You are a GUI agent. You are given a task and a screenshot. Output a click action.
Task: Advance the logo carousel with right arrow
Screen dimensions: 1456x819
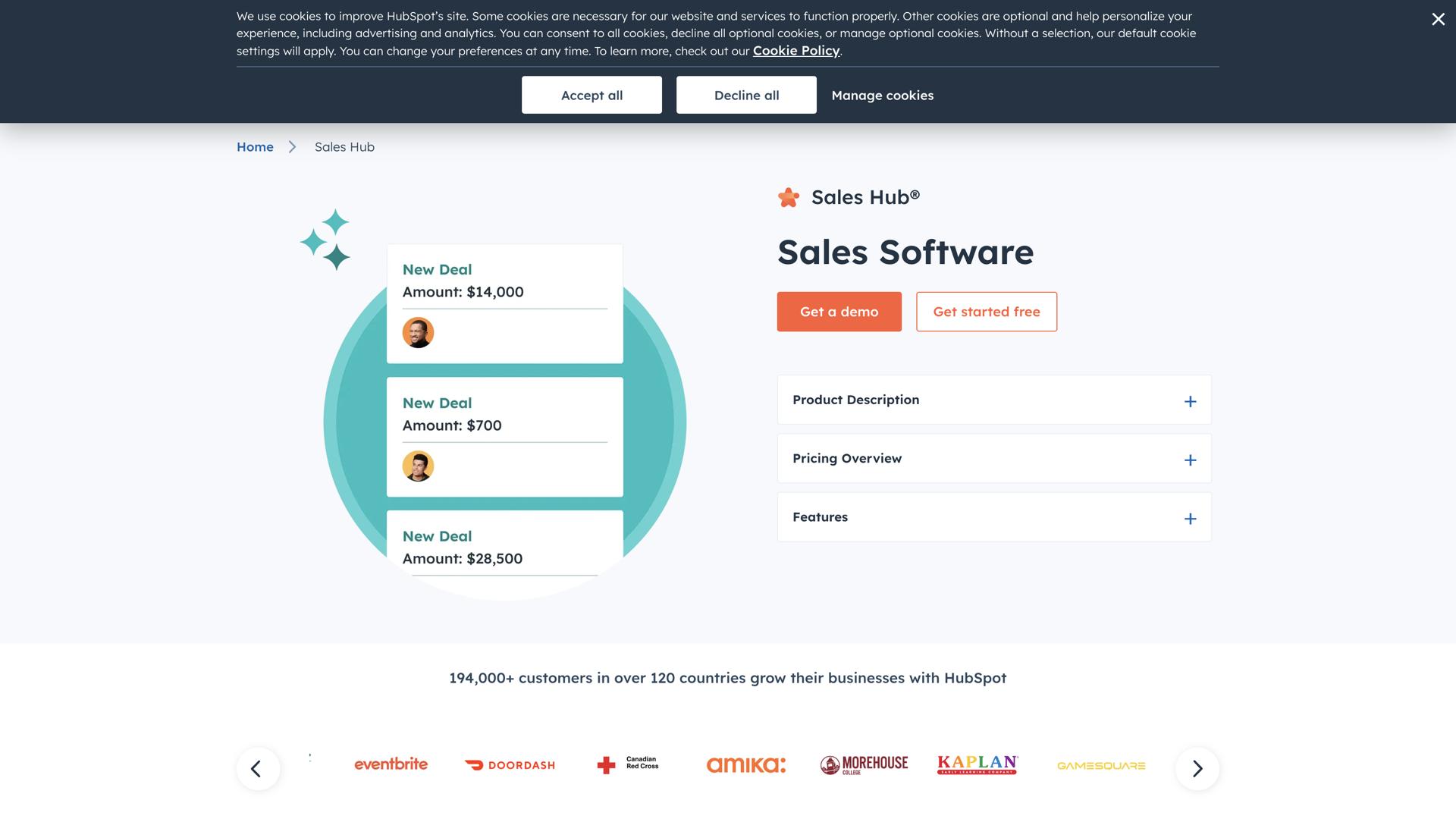tap(1197, 768)
